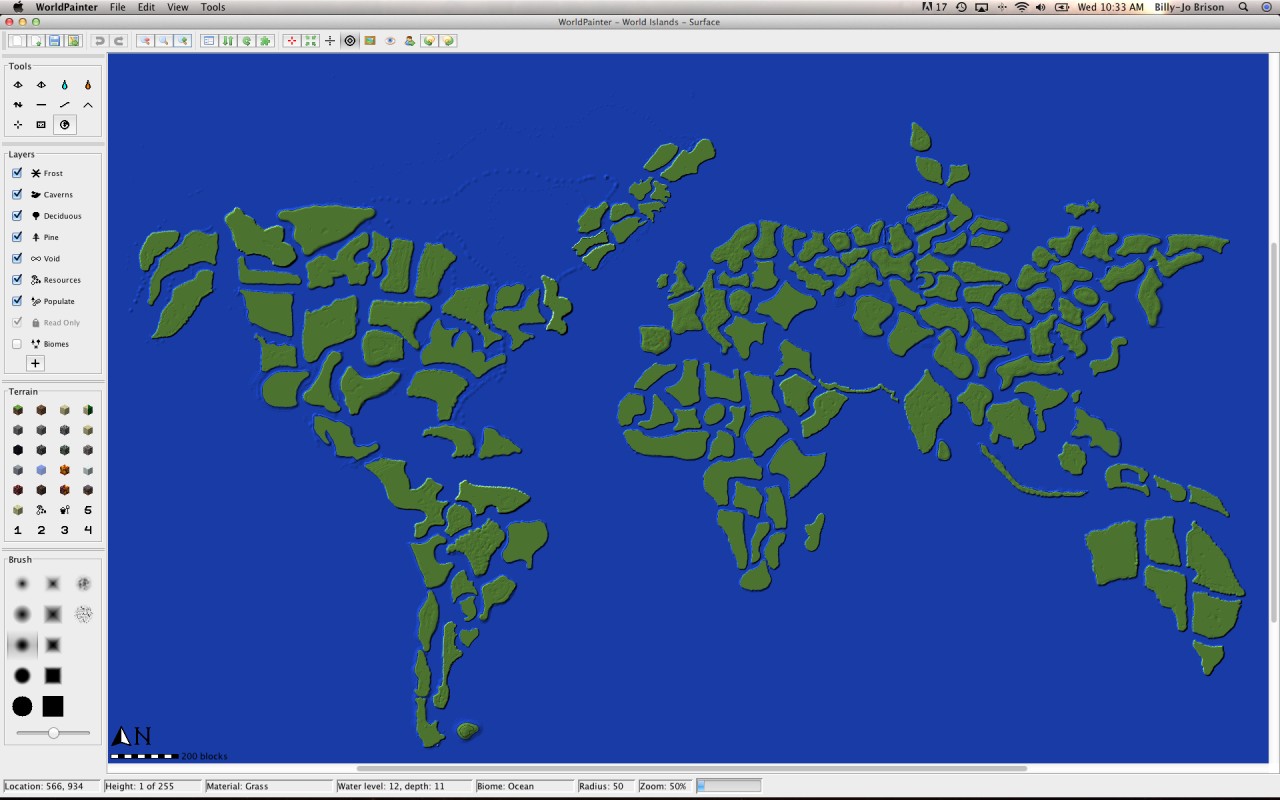This screenshot has width=1280, height=800.
Task: Open the Edit menu
Action: pyautogui.click(x=146, y=7)
